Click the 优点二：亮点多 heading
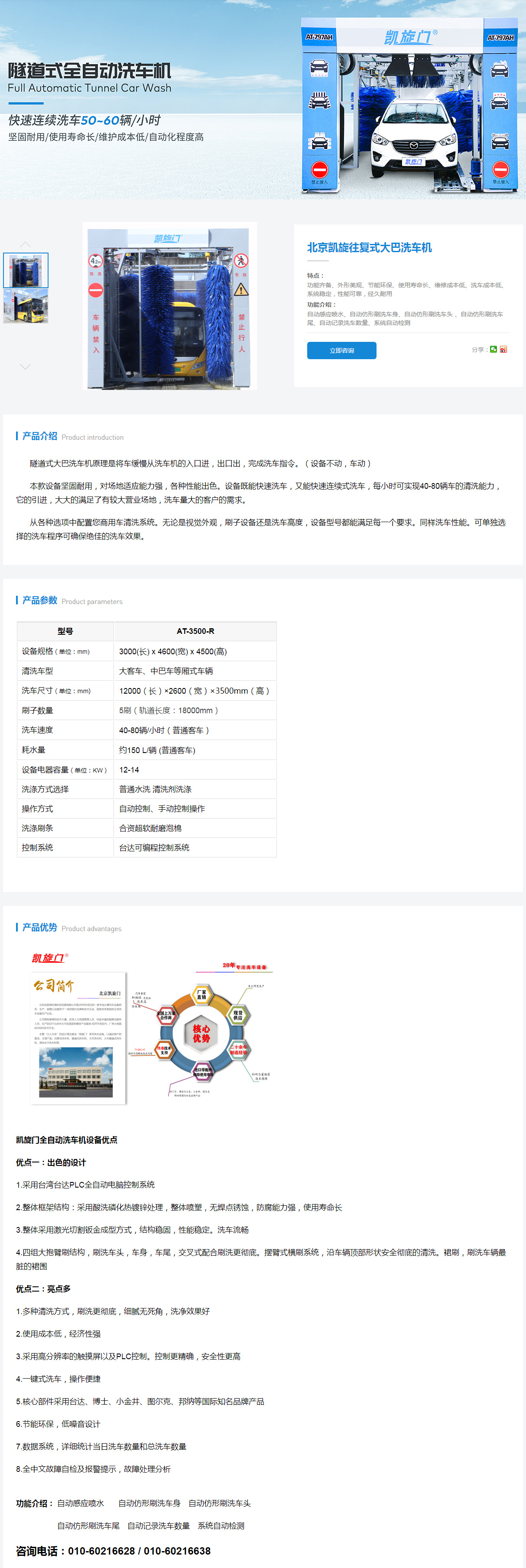This screenshot has height=1568, width=526. 43,1289
